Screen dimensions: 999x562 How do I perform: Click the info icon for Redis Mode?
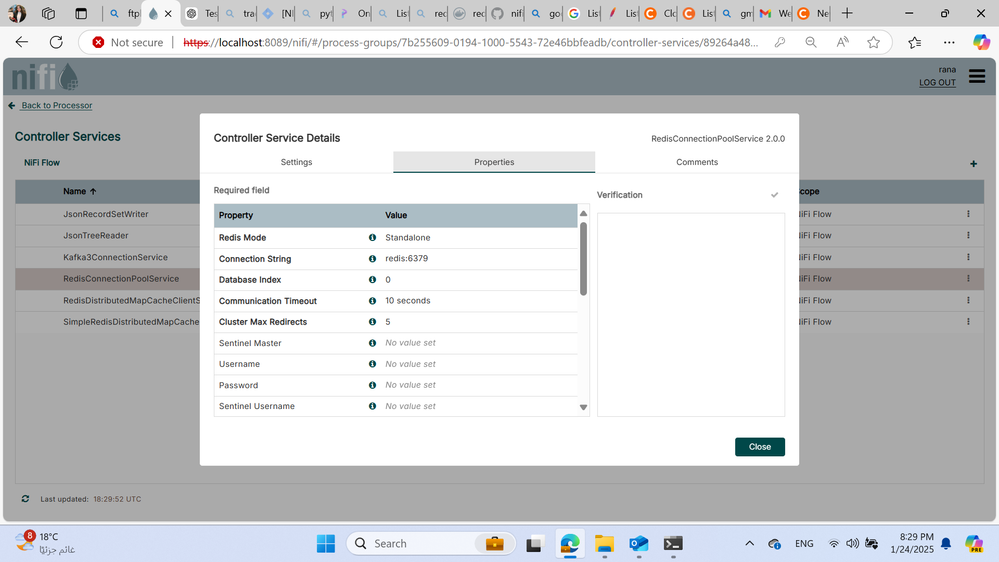[372, 238]
